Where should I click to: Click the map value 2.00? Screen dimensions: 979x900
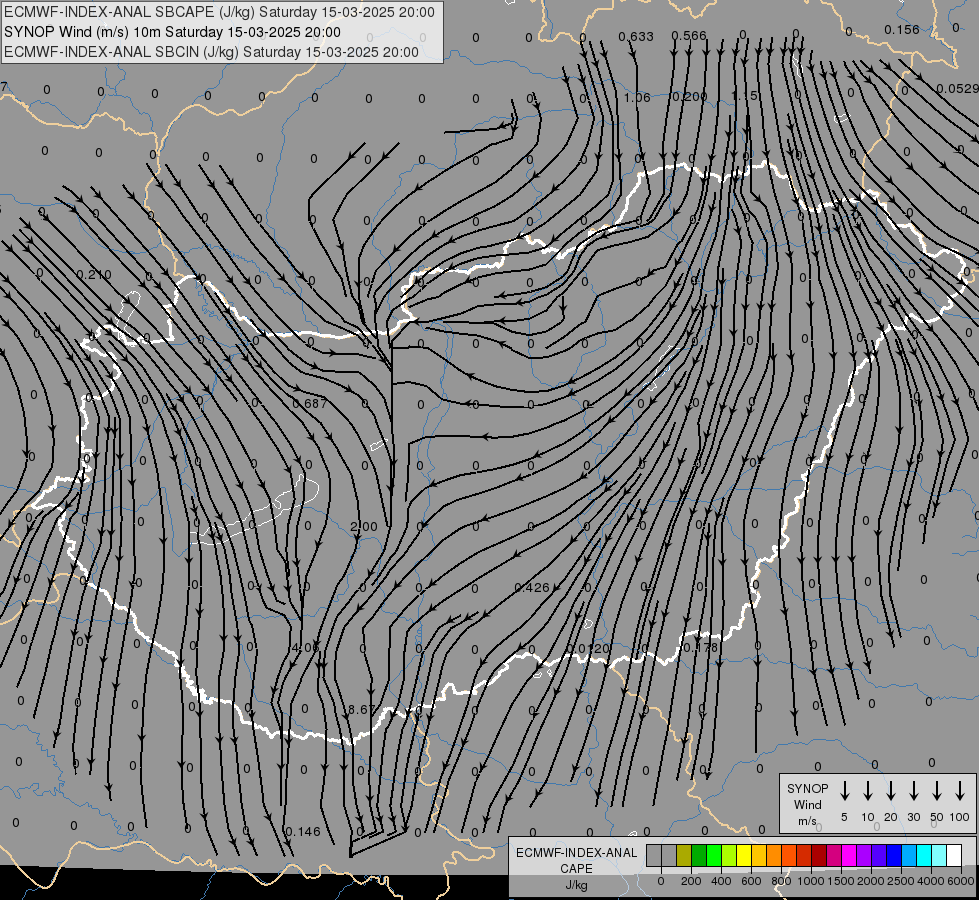[x=363, y=527]
